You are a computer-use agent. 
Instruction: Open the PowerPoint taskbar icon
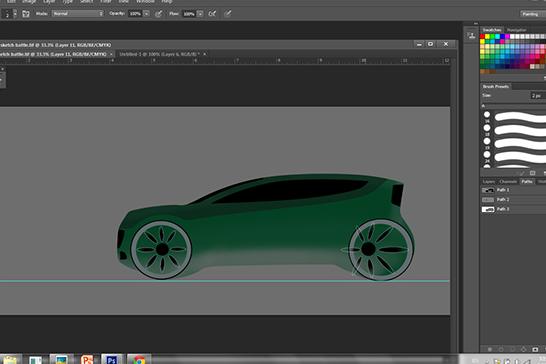tap(87, 359)
